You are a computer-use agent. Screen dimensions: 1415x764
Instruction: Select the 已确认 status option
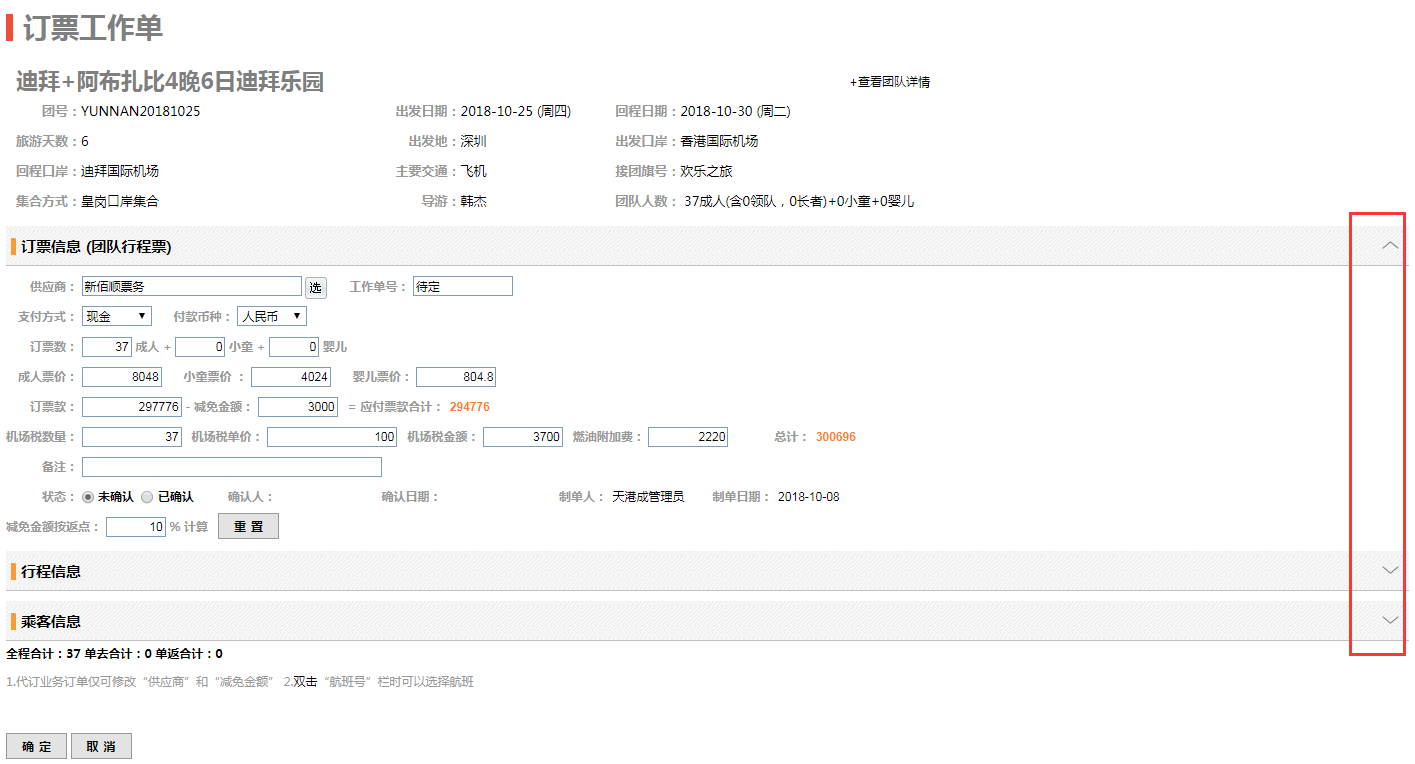pos(147,497)
